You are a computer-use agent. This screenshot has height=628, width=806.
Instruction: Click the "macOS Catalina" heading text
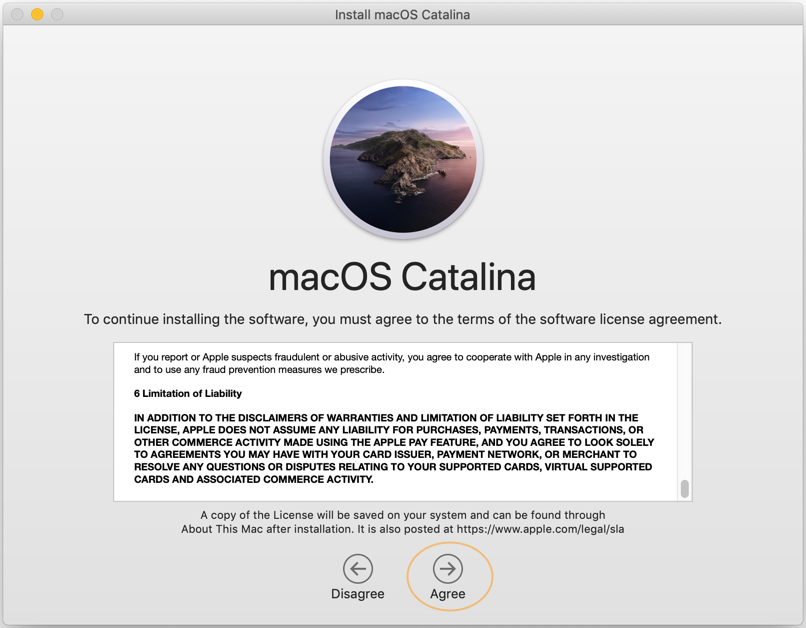click(402, 277)
